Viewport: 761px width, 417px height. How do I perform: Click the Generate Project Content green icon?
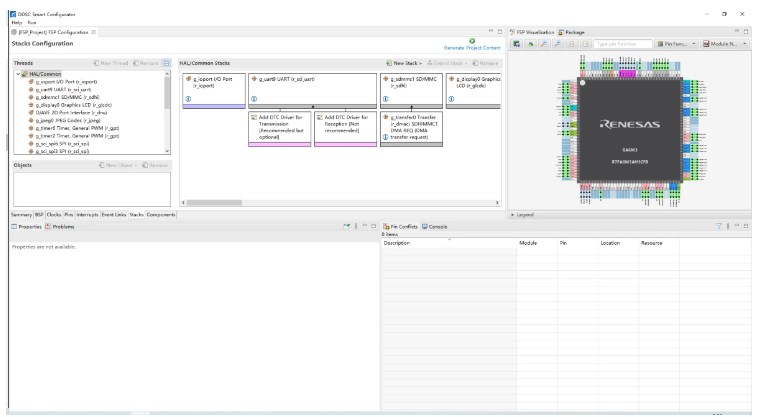(x=472, y=41)
